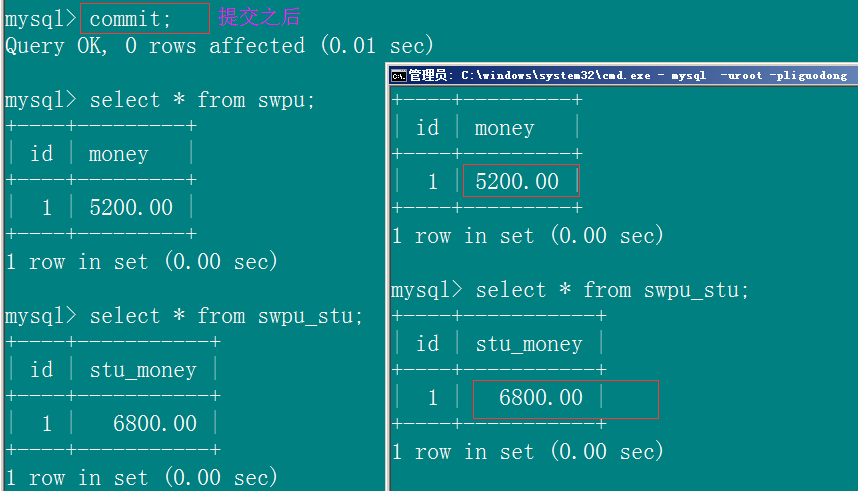Click the Query OK result line
Viewport: 858px width, 491px height.
pyautogui.click(x=219, y=45)
